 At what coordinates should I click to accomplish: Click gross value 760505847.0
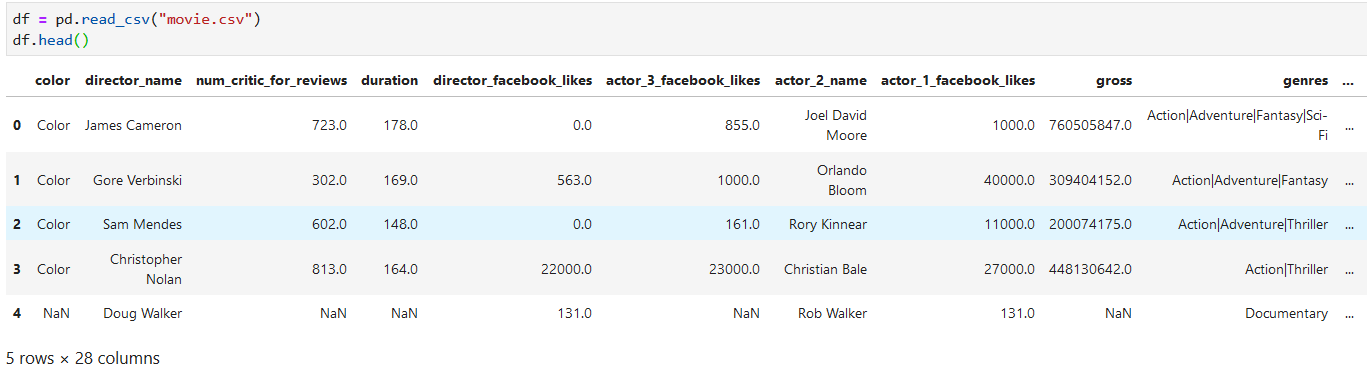coord(1090,125)
